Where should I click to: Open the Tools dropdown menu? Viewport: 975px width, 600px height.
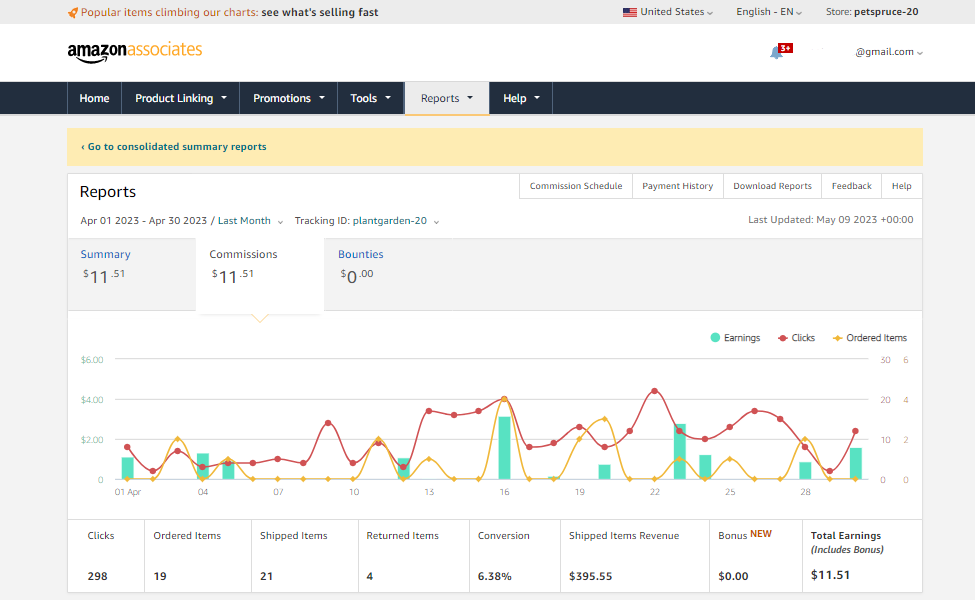pyautogui.click(x=371, y=98)
